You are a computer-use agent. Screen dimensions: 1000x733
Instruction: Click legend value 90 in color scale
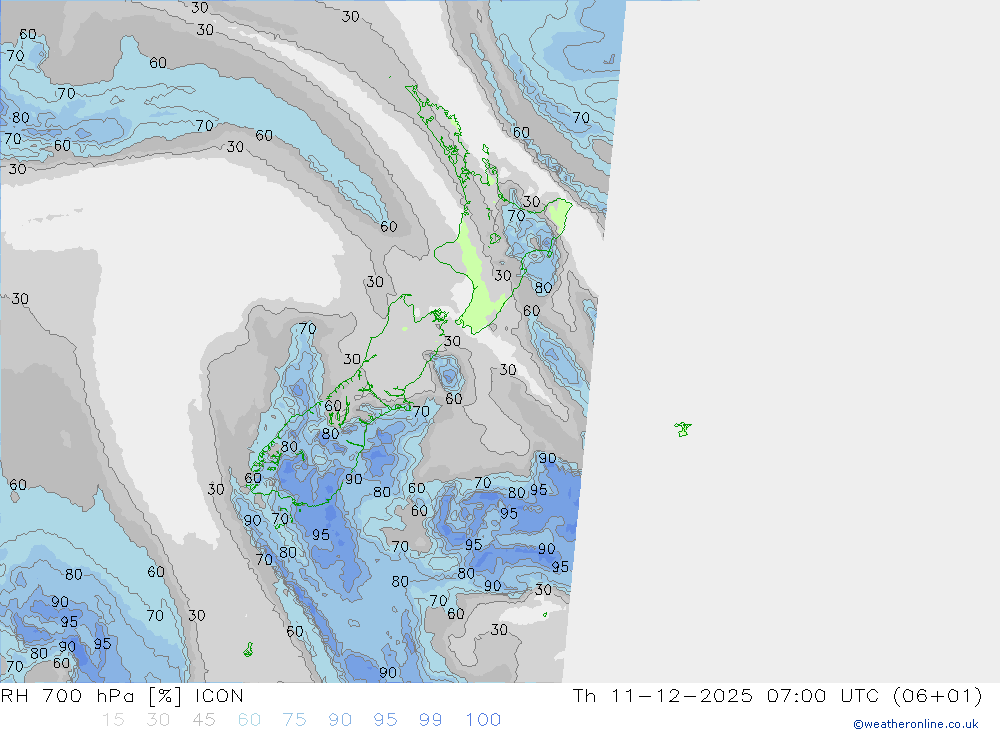(340, 720)
